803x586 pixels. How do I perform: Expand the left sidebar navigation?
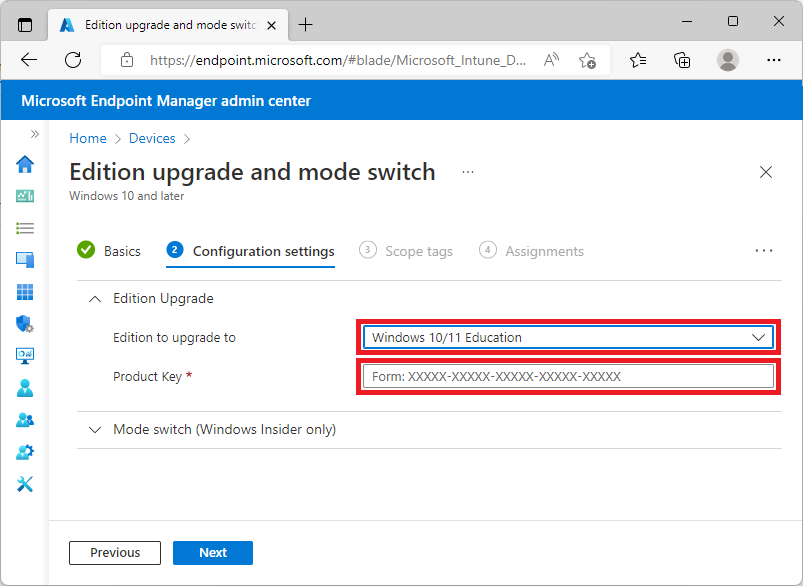point(35,134)
